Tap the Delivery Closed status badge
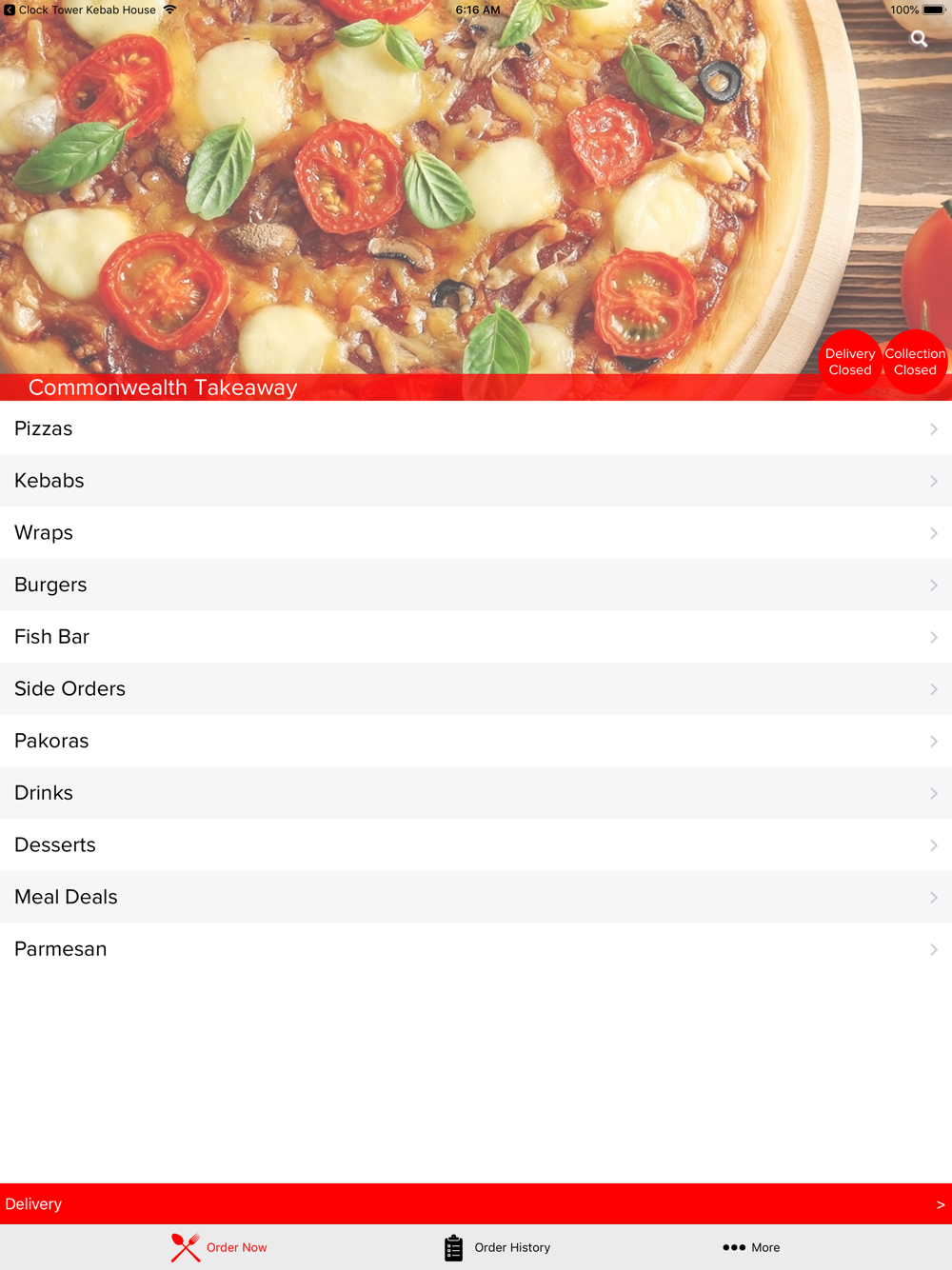 [x=850, y=362]
